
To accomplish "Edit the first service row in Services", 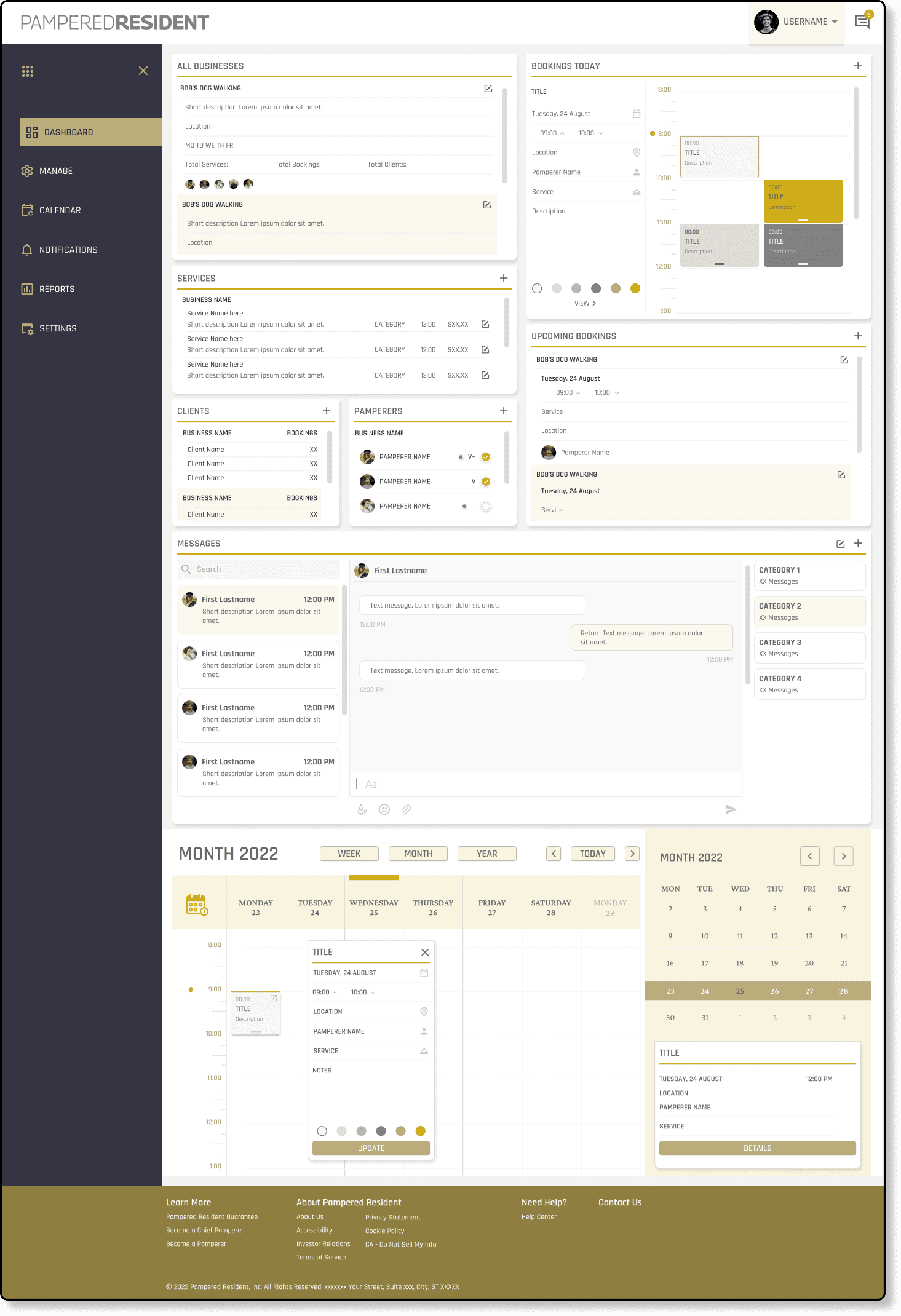I will coord(485,324).
